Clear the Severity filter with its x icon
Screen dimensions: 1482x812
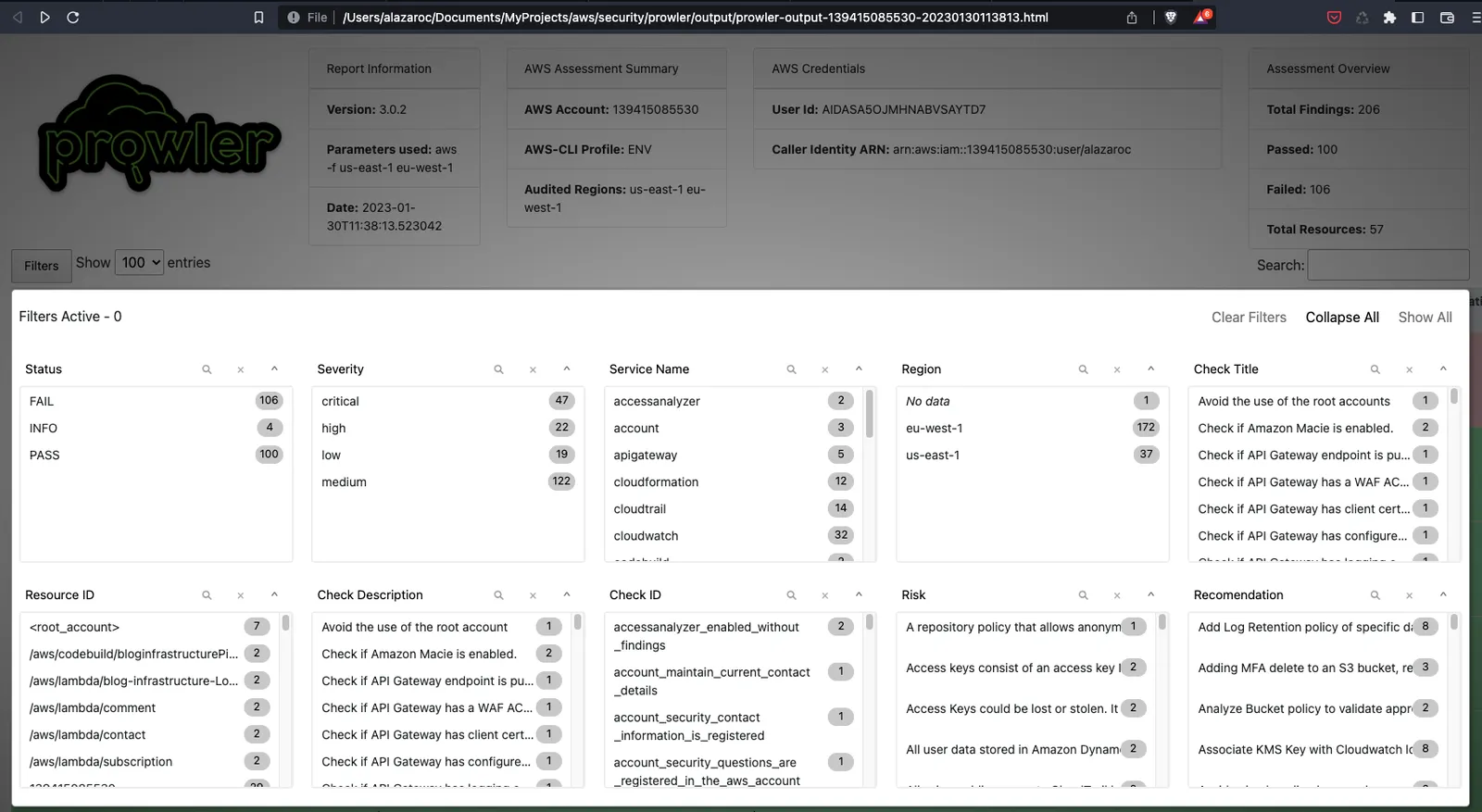(533, 369)
